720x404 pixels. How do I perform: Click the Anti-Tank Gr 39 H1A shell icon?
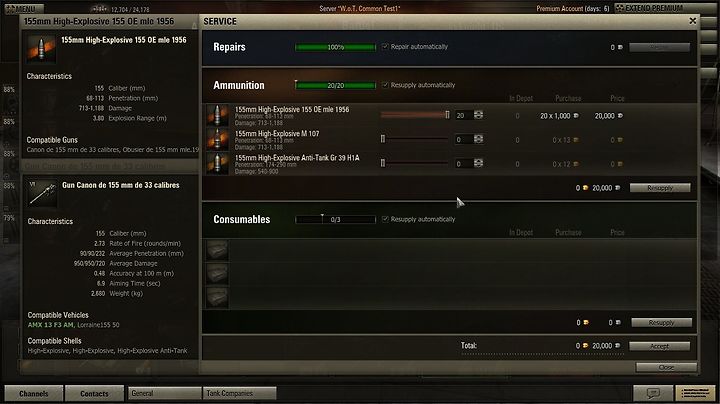tap(217, 163)
